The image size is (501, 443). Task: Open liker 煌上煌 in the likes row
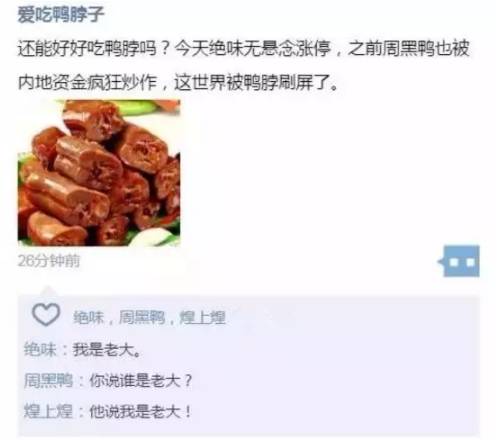click(203, 317)
